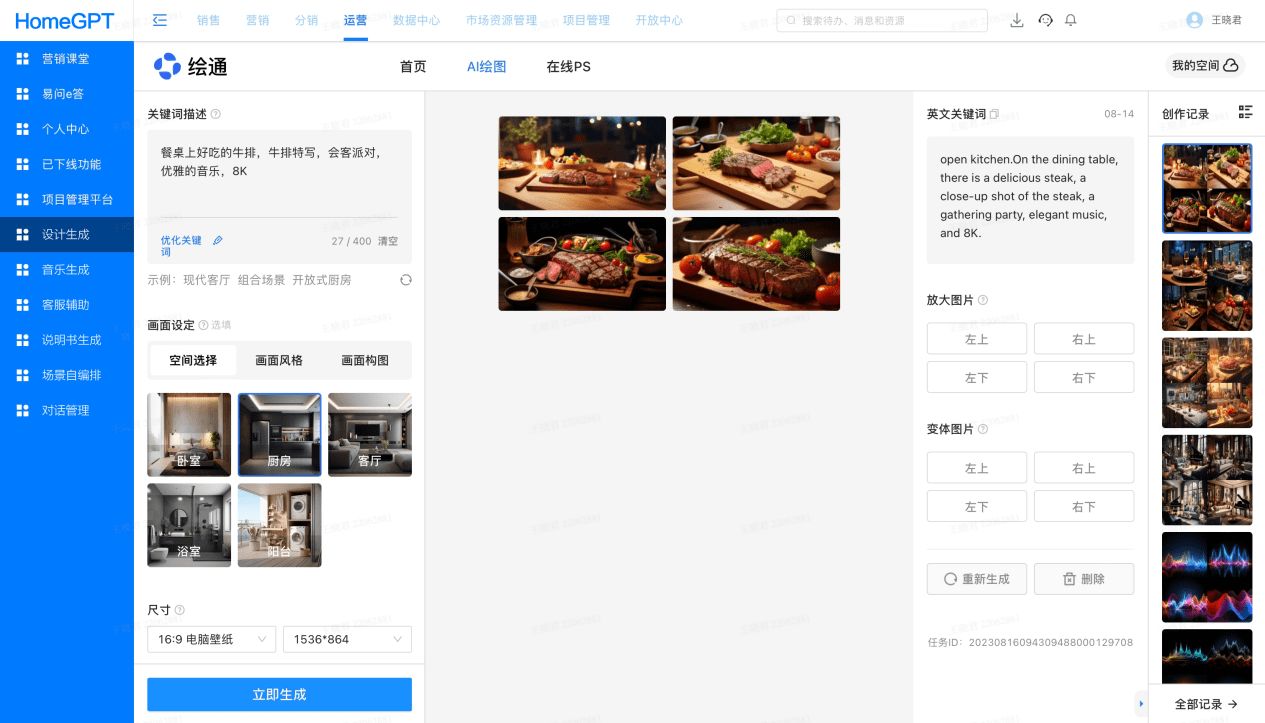The image size is (1265, 723).
Task: Open the 16:9 电脑壁纸 size dropdown
Action: pos(211,639)
